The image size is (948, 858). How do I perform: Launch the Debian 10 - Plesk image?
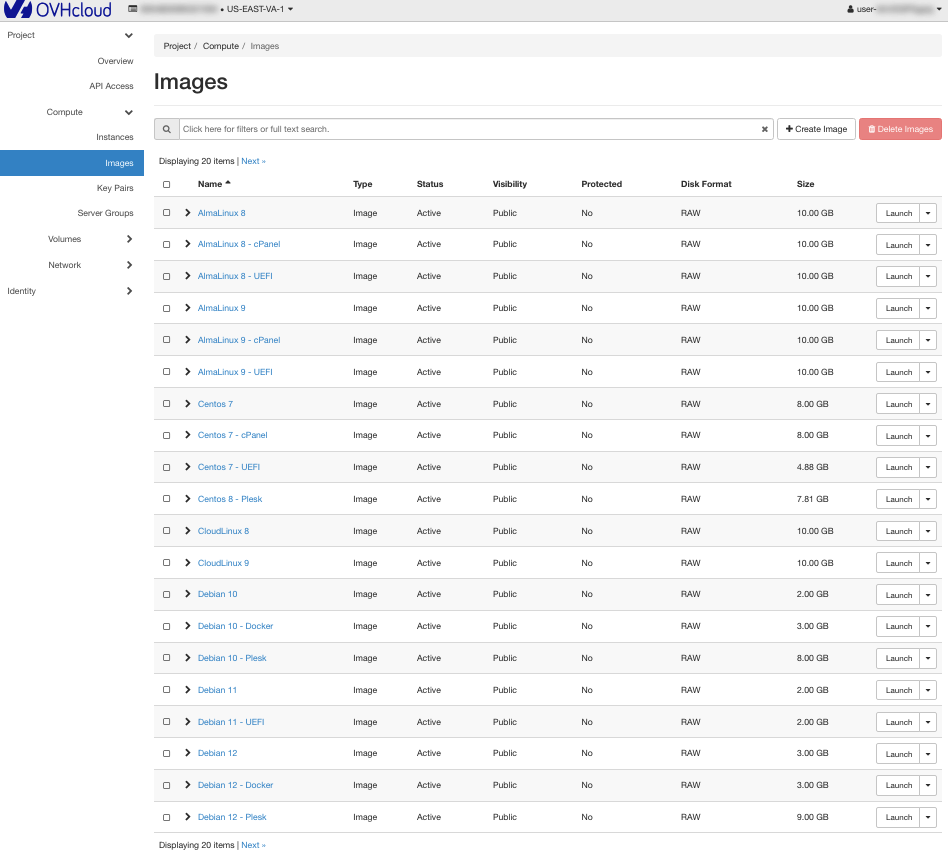898,658
